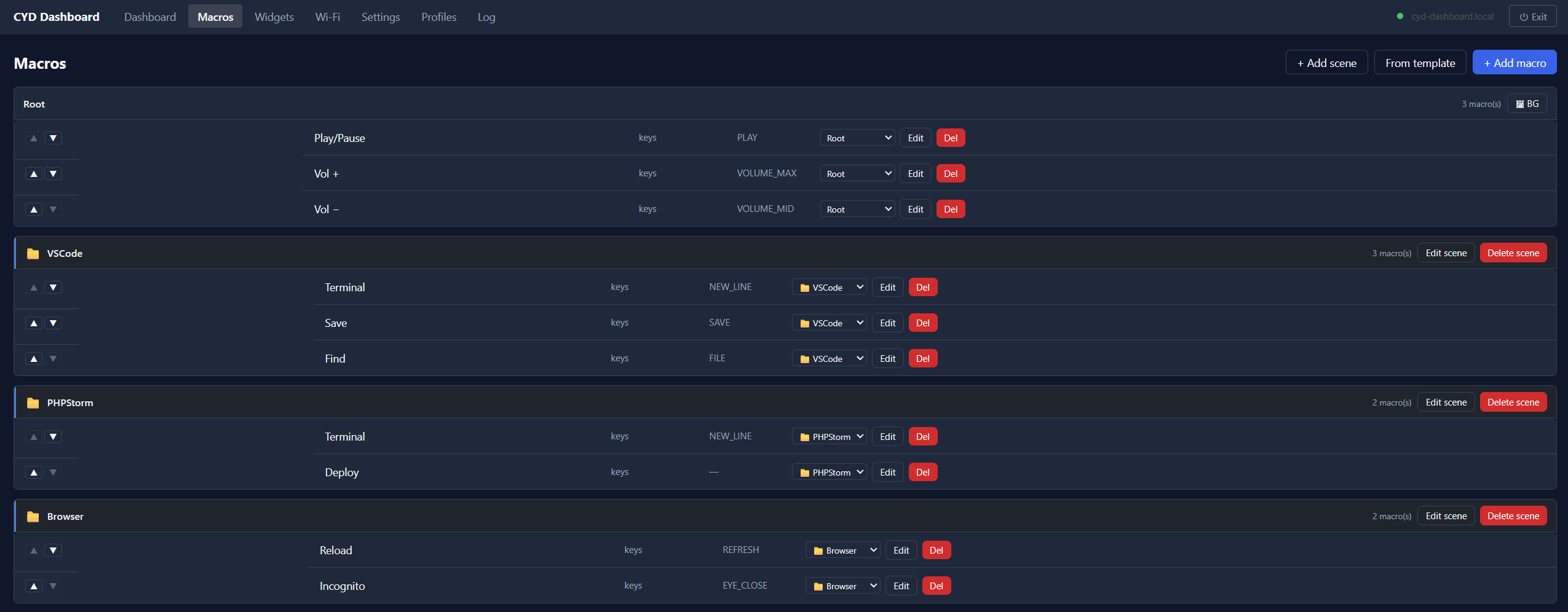The image size is (1568, 612).
Task: Open scene dropdown for Incognito macro
Action: (843, 586)
